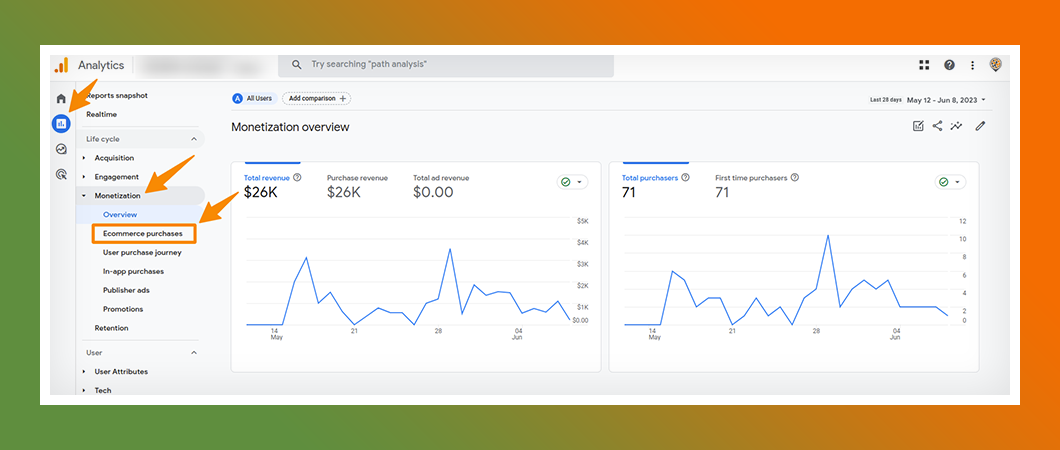Open the three-dot more options menu

click(x=972, y=65)
